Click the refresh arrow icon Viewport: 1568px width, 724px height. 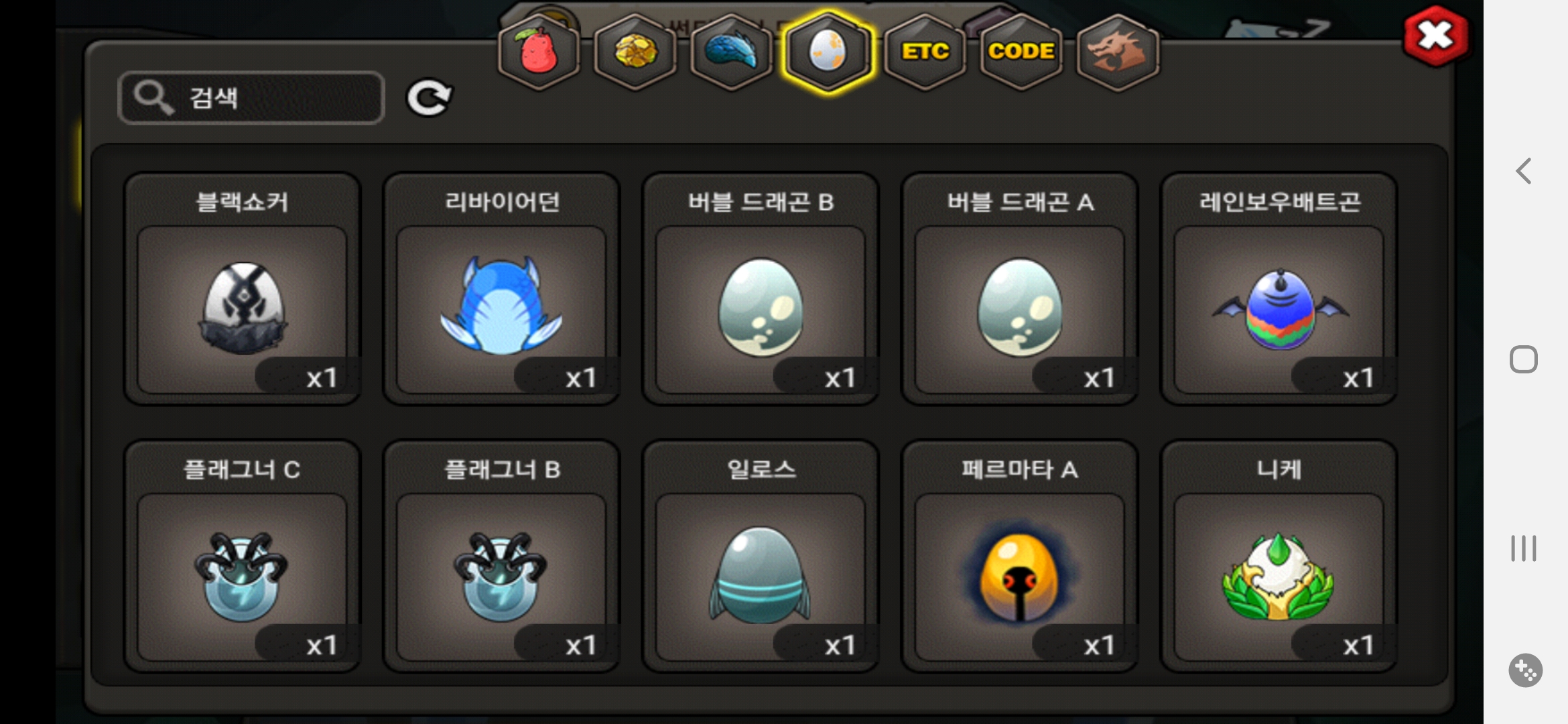tap(429, 99)
